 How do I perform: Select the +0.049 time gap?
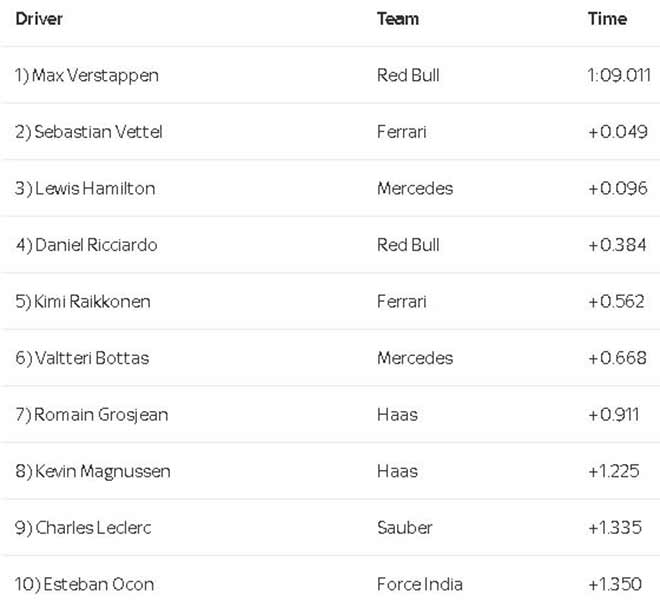point(617,132)
